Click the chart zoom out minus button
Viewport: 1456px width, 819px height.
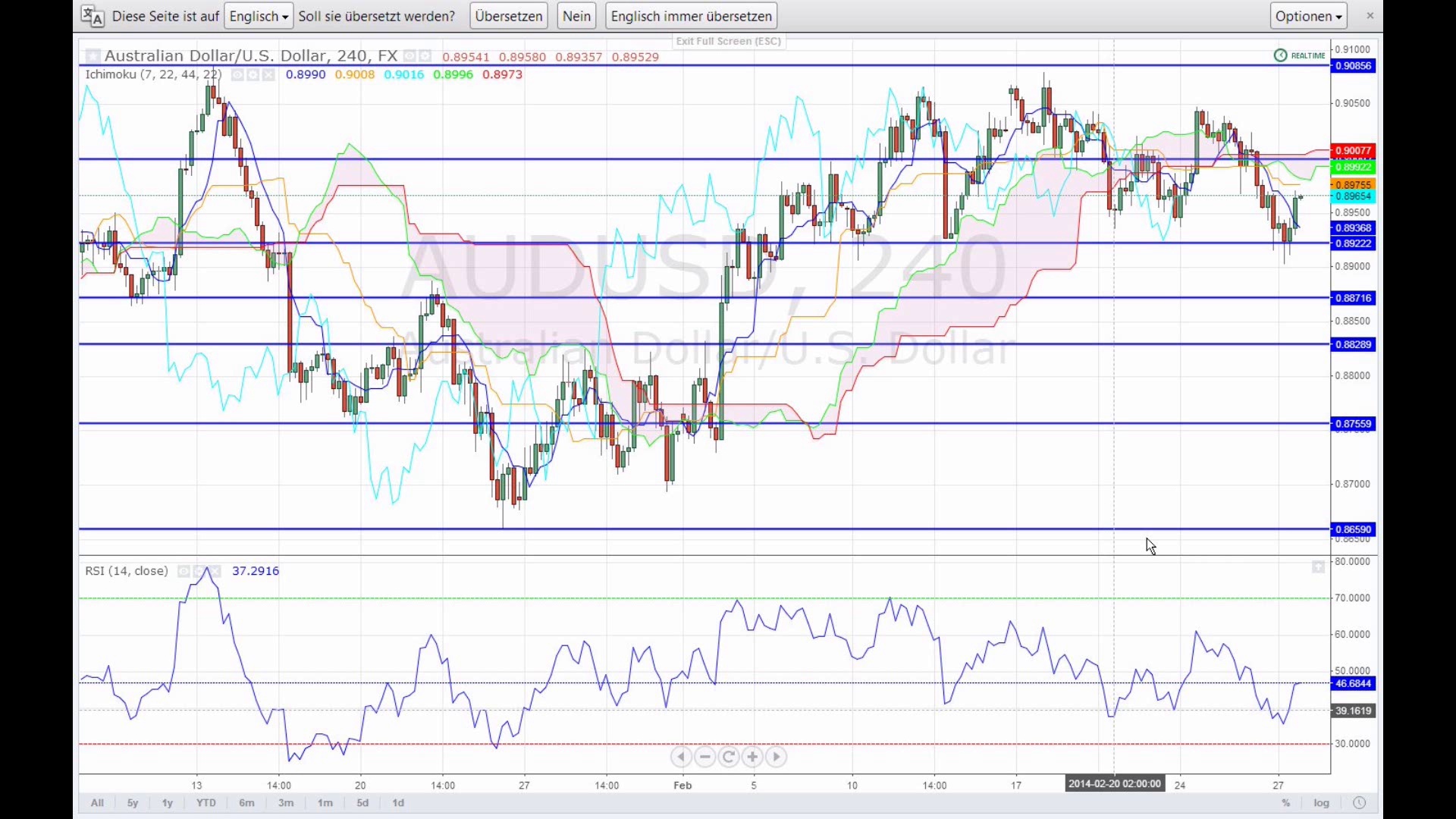tap(705, 757)
